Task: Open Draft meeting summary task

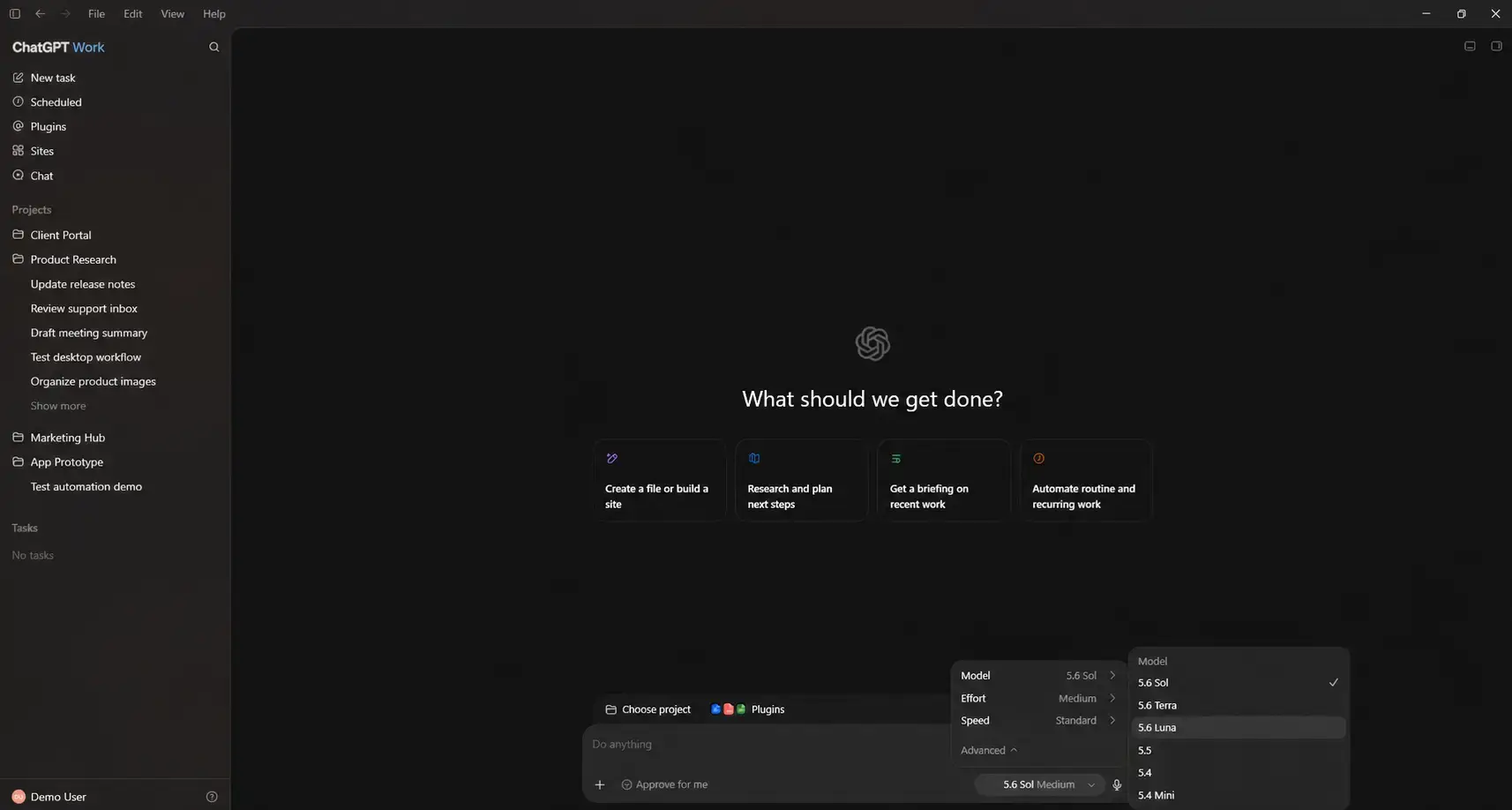Action: pos(89,333)
